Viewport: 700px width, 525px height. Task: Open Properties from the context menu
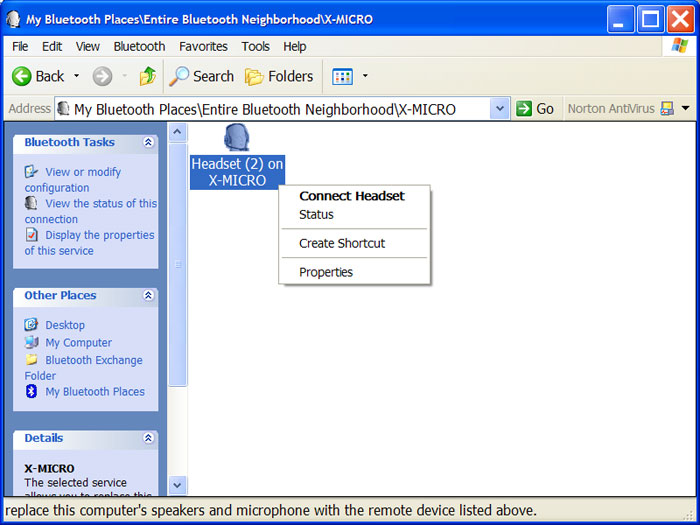coord(354,272)
